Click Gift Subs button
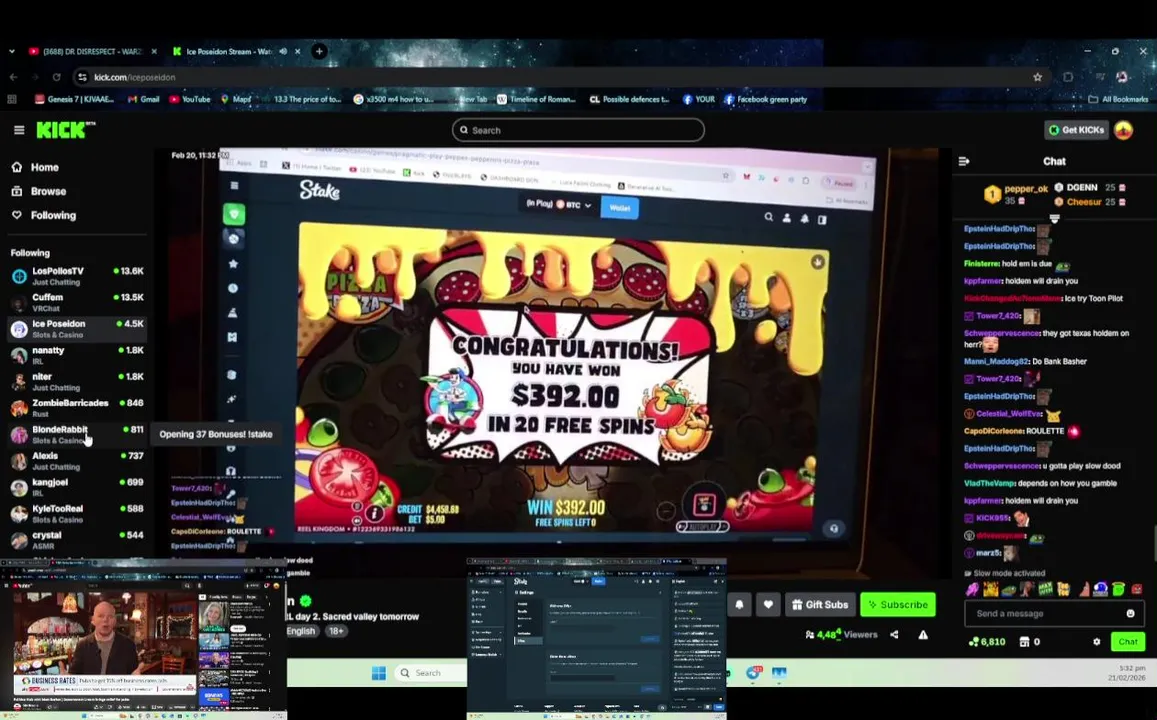 coord(821,604)
